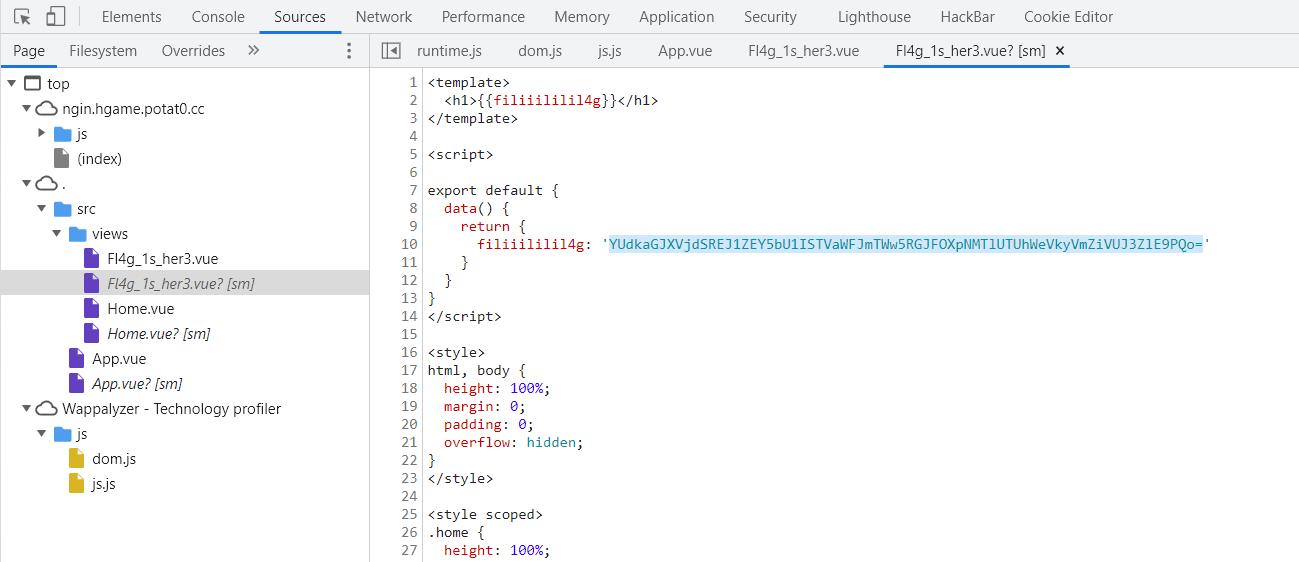The height and width of the screenshot is (562, 1299).
Task: Collapse the views folder arrow
Action: (x=56, y=234)
